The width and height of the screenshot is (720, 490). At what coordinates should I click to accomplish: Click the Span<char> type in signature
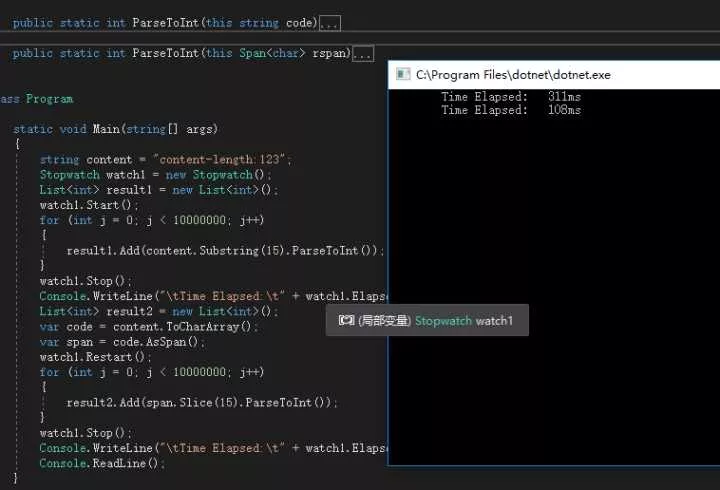point(272,54)
